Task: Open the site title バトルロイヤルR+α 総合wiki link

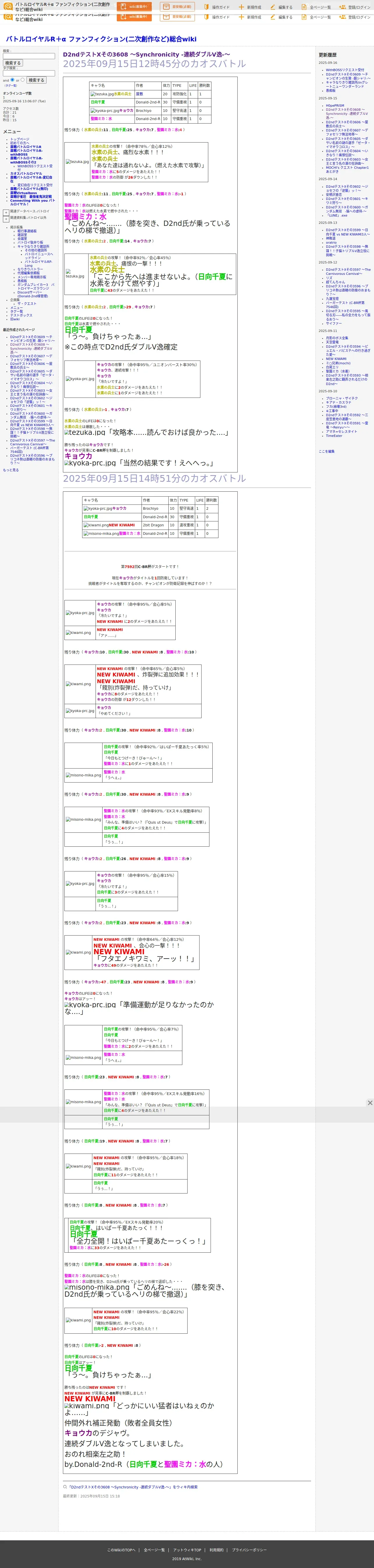Action: tap(101, 39)
